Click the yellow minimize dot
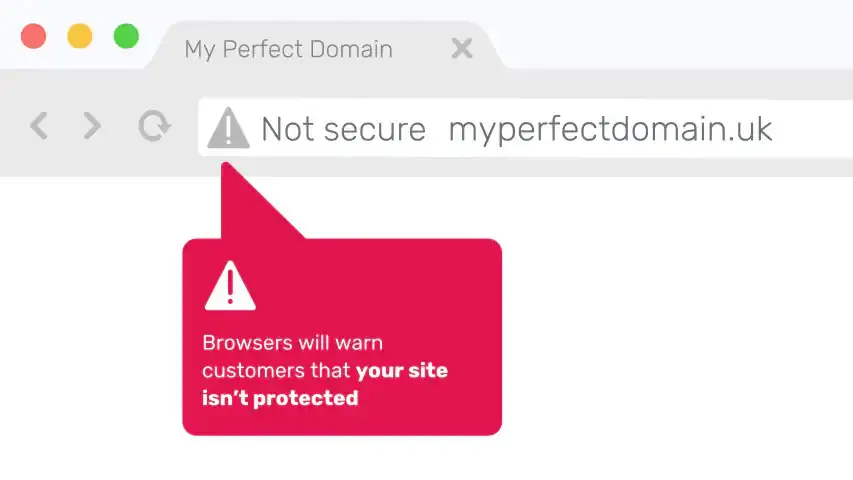The height and width of the screenshot is (480, 853). (79, 36)
